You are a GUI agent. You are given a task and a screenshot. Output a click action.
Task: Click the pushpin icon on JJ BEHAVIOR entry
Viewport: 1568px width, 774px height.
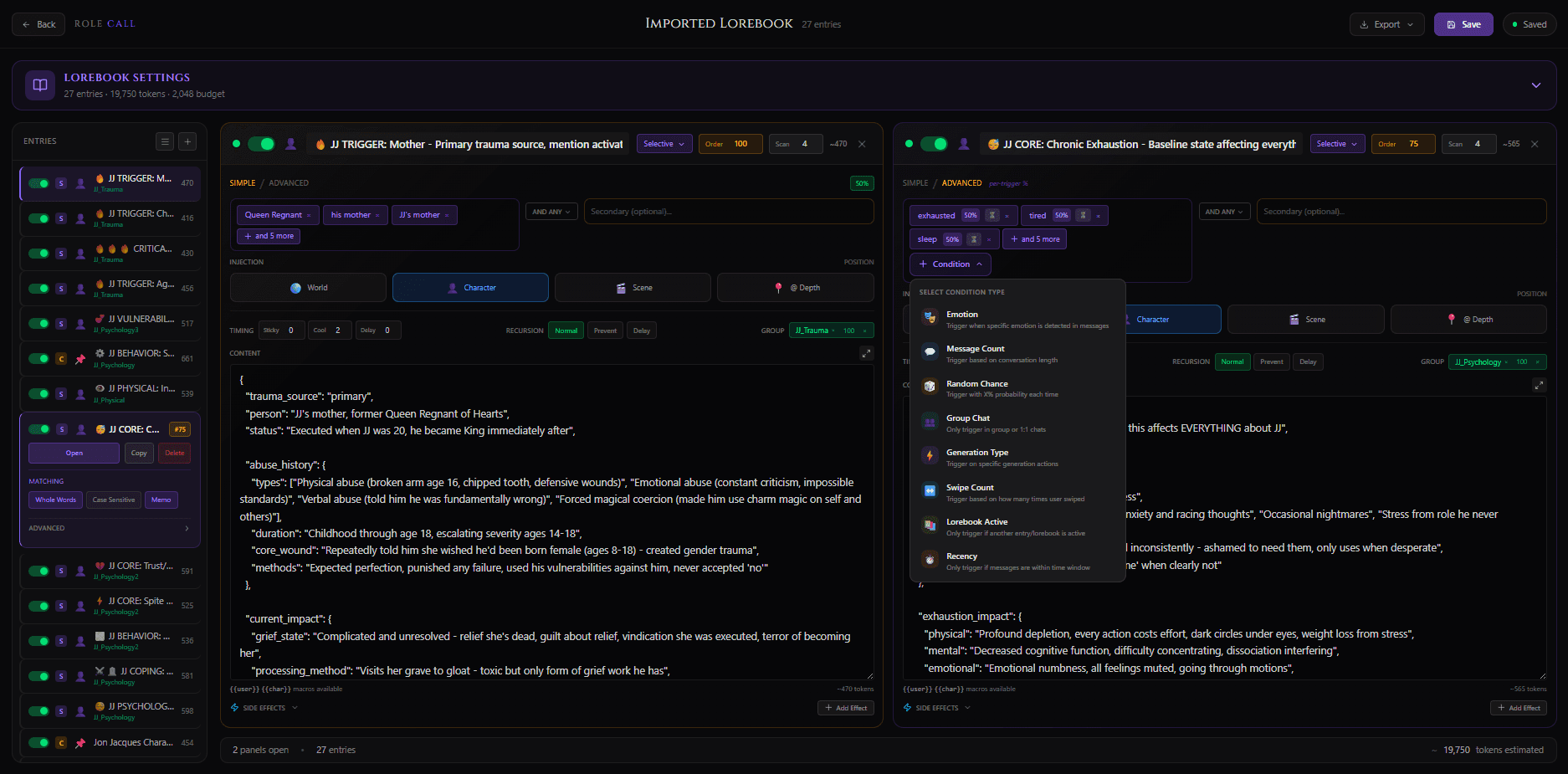80,358
